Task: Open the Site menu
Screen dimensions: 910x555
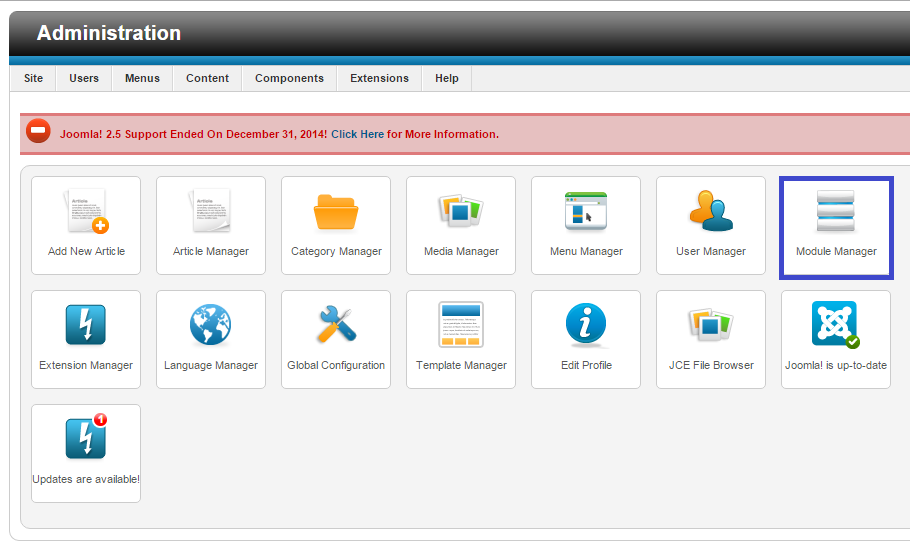Action: click(x=33, y=78)
